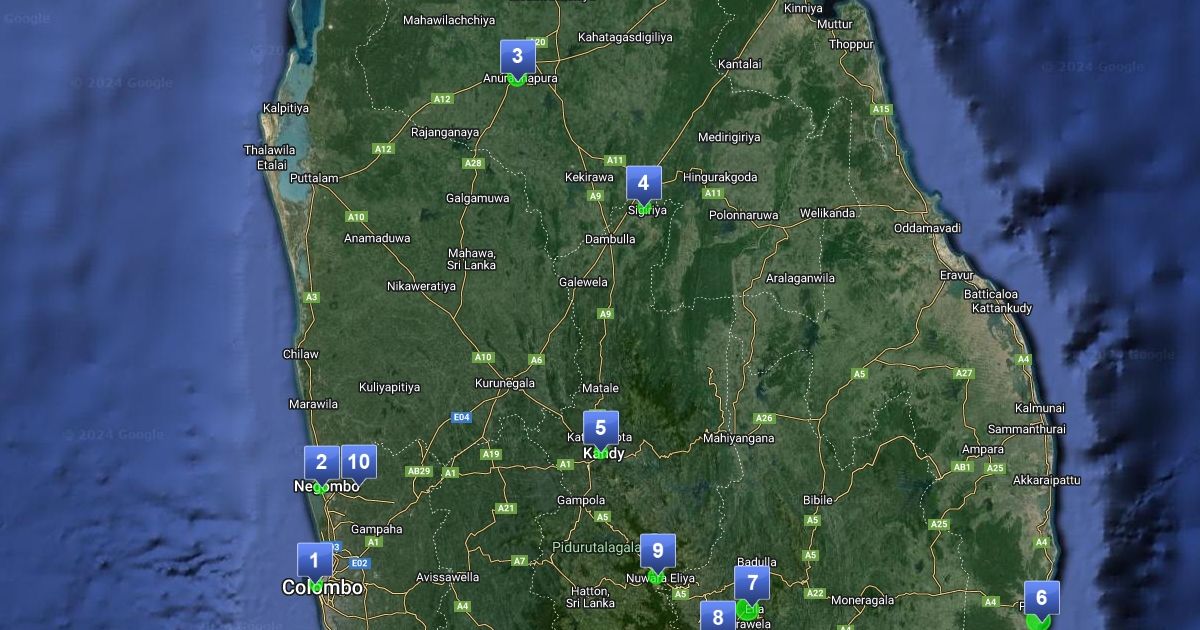Select marker 8 at the bottom edge
The image size is (1200, 630).
coord(717,616)
